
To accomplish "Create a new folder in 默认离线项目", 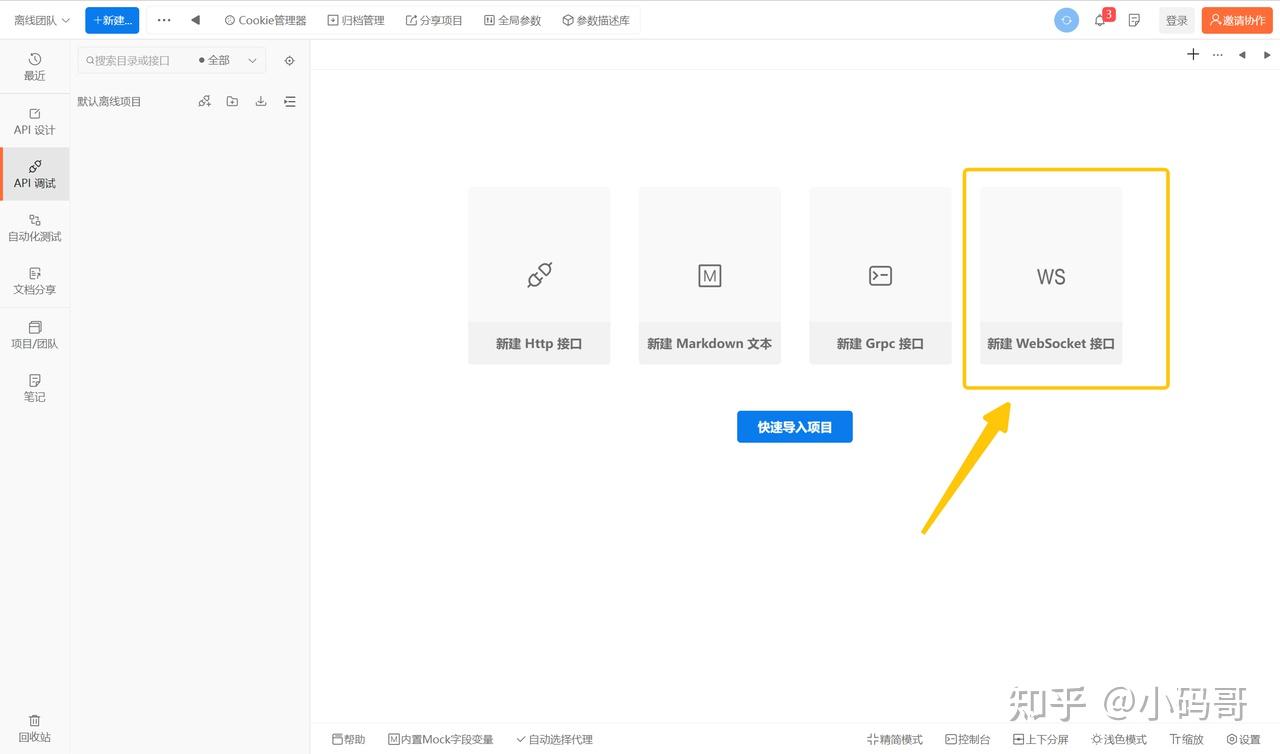I will (232, 101).
